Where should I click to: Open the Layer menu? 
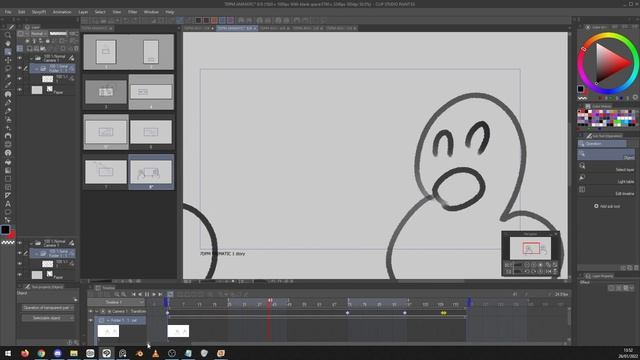83,12
